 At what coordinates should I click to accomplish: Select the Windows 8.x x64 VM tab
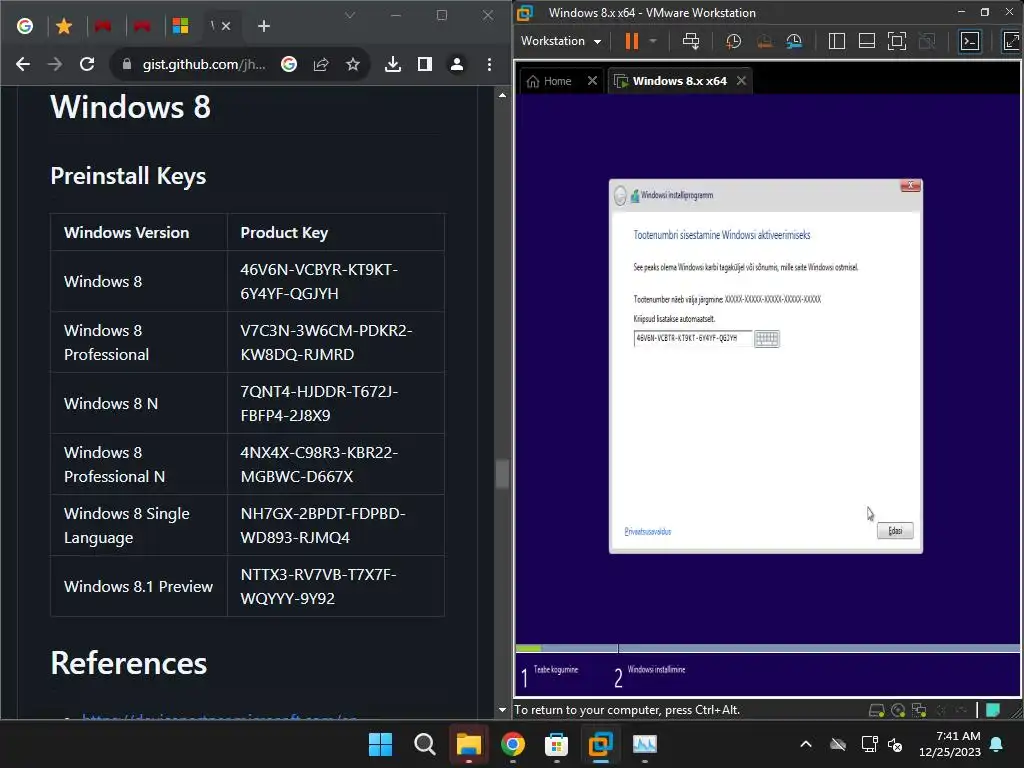[x=671, y=81]
